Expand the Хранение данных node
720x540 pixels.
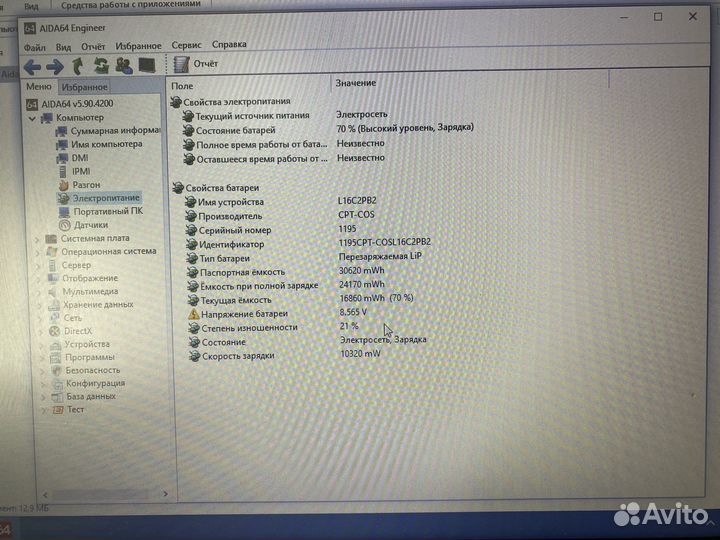coord(41,305)
